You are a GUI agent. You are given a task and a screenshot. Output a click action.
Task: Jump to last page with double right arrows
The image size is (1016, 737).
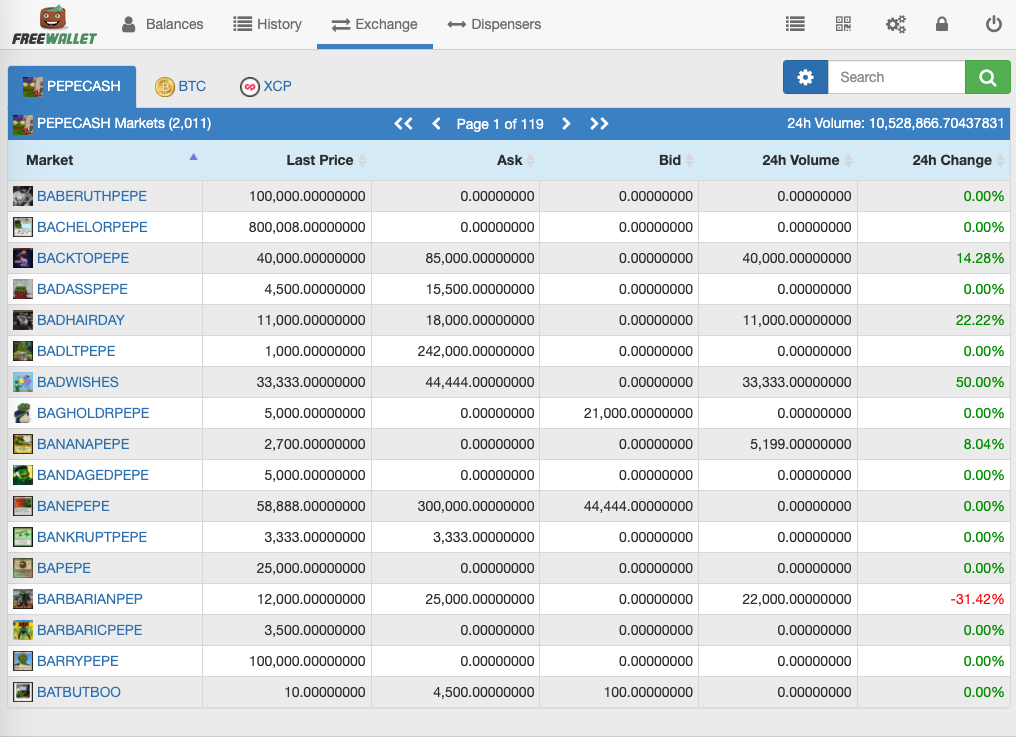tap(599, 123)
